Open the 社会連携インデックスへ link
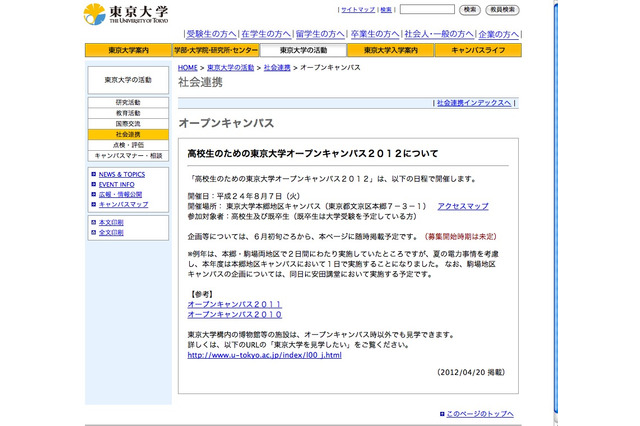Viewport: 640px width, 426px height. (x=473, y=103)
